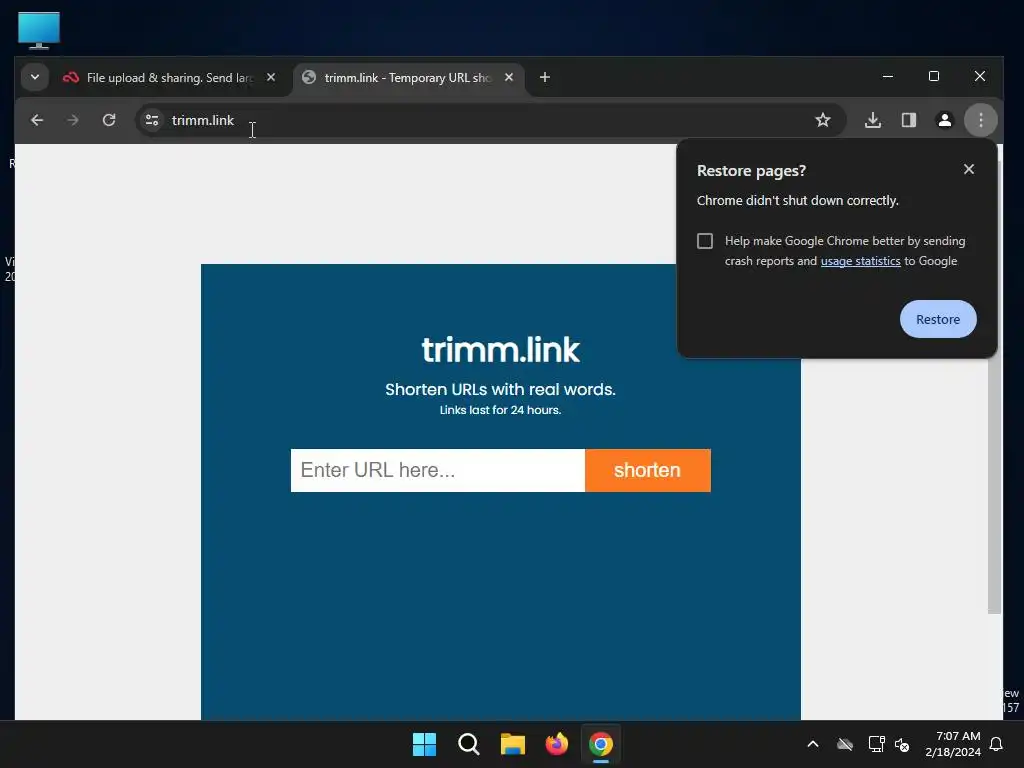This screenshot has height=768, width=1024.
Task: Minimize the Chrome window
Action: point(888,76)
